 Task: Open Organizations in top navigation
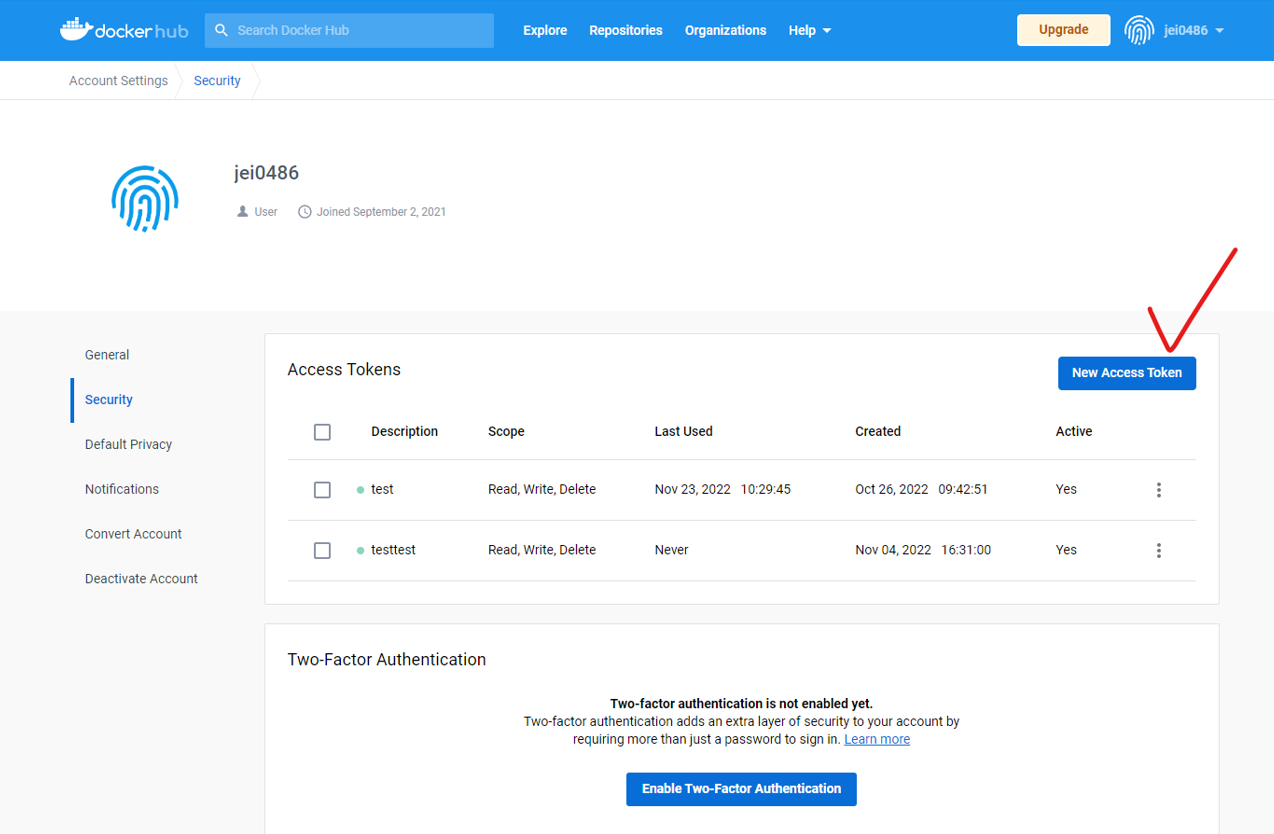(725, 30)
